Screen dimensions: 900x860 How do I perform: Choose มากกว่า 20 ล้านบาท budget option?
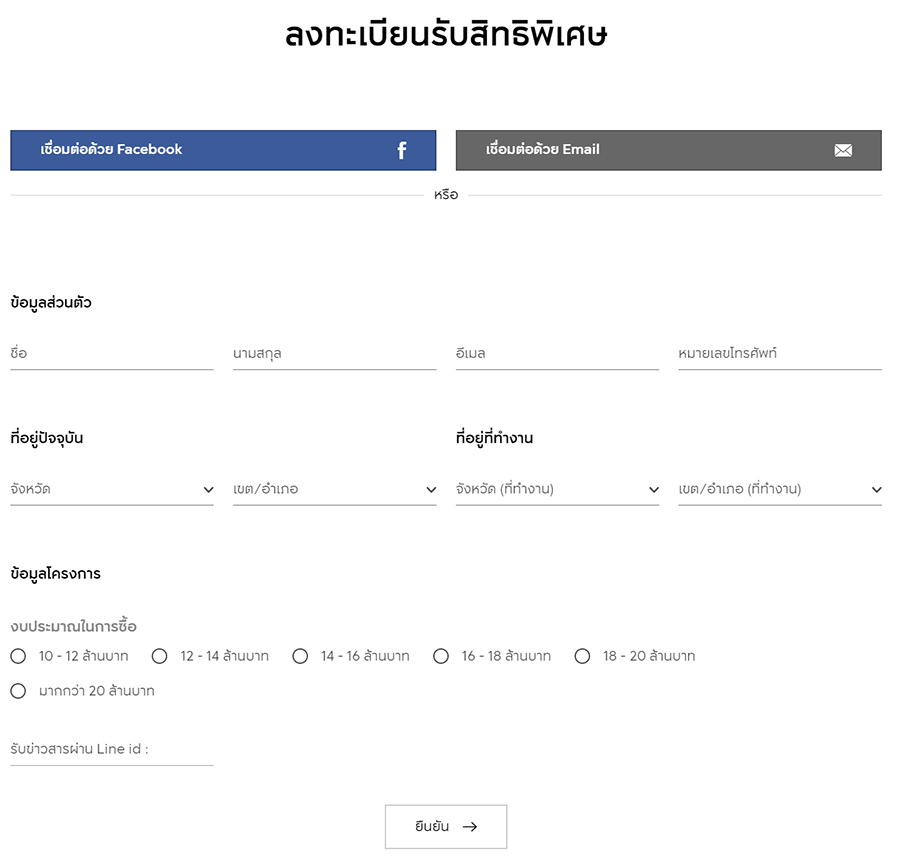(x=18, y=691)
